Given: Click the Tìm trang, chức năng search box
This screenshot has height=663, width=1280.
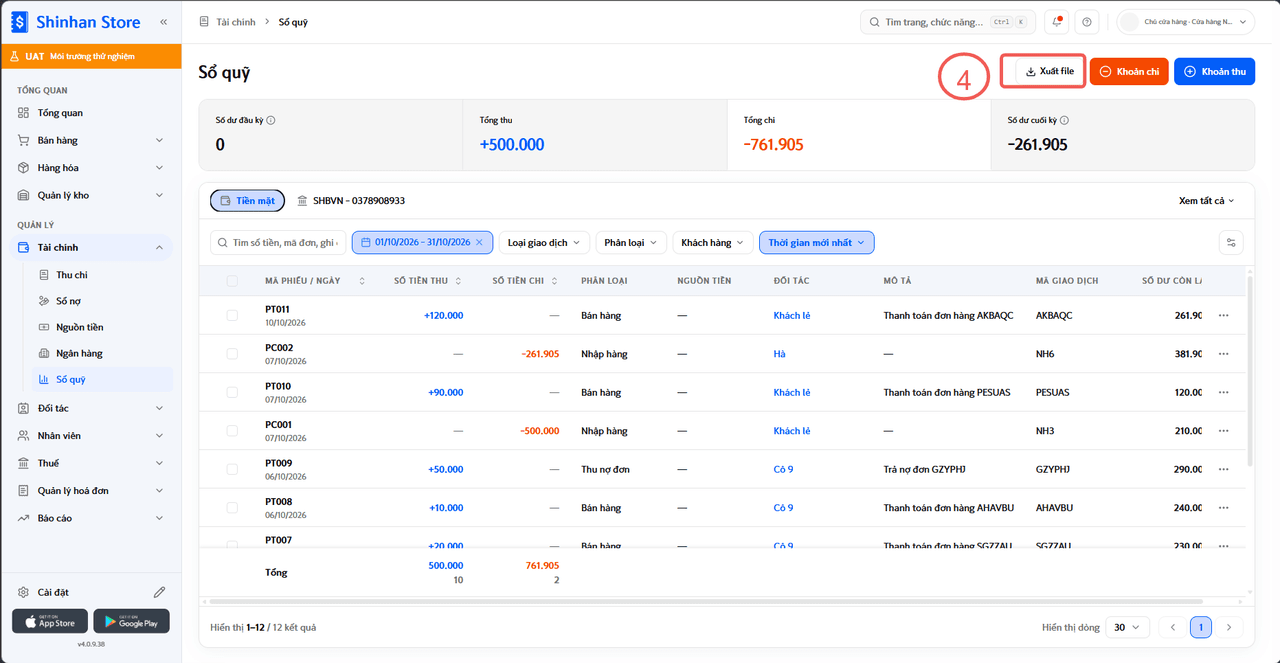Looking at the screenshot, I should (948, 22).
